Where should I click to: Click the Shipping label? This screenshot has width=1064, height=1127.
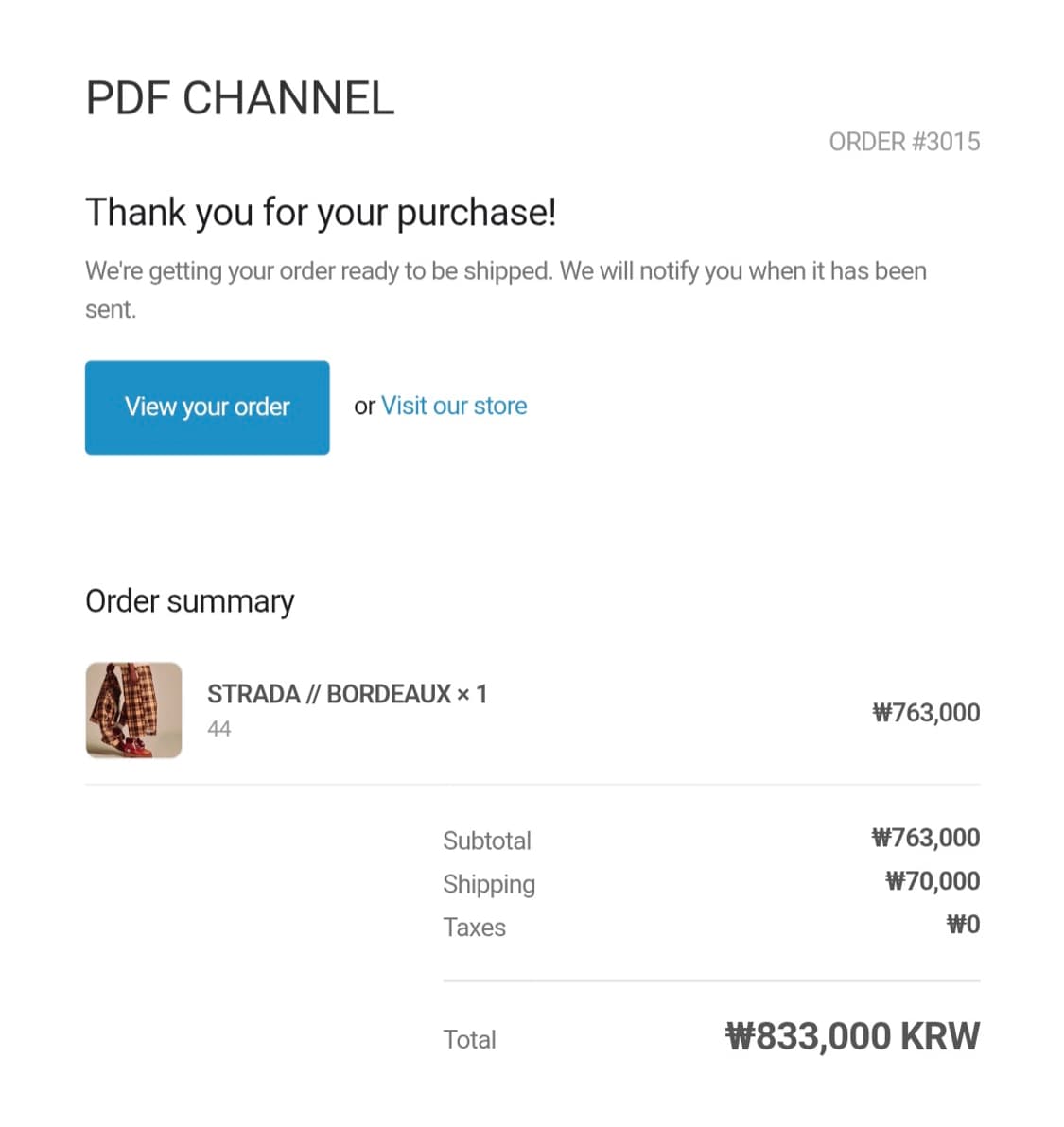[489, 884]
